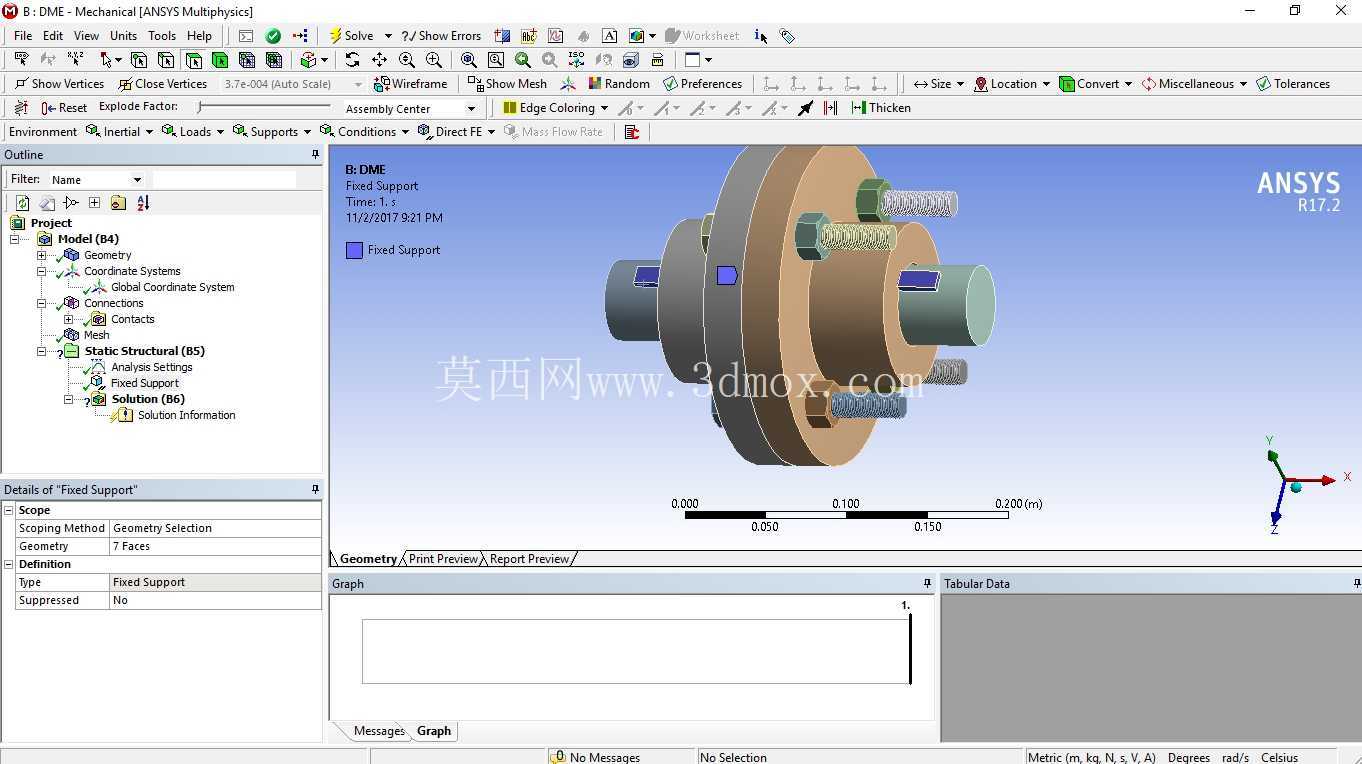Toggle Show Vertices
Viewport: 1362px width, 764px height.
[60, 84]
